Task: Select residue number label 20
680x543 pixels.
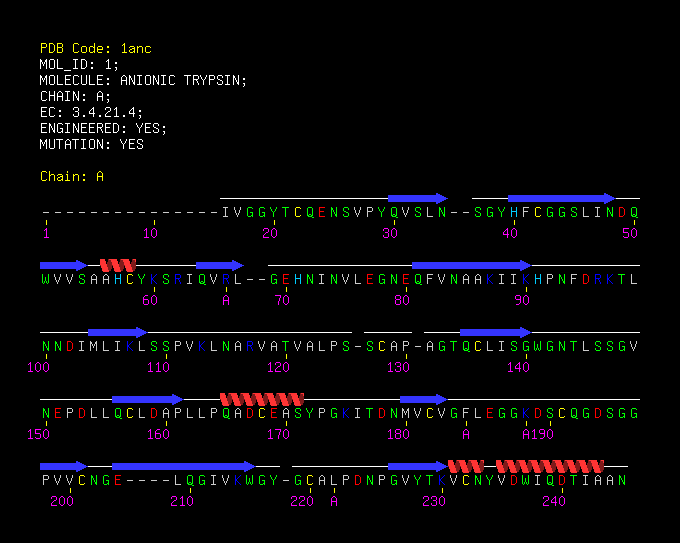Action: coord(270,233)
